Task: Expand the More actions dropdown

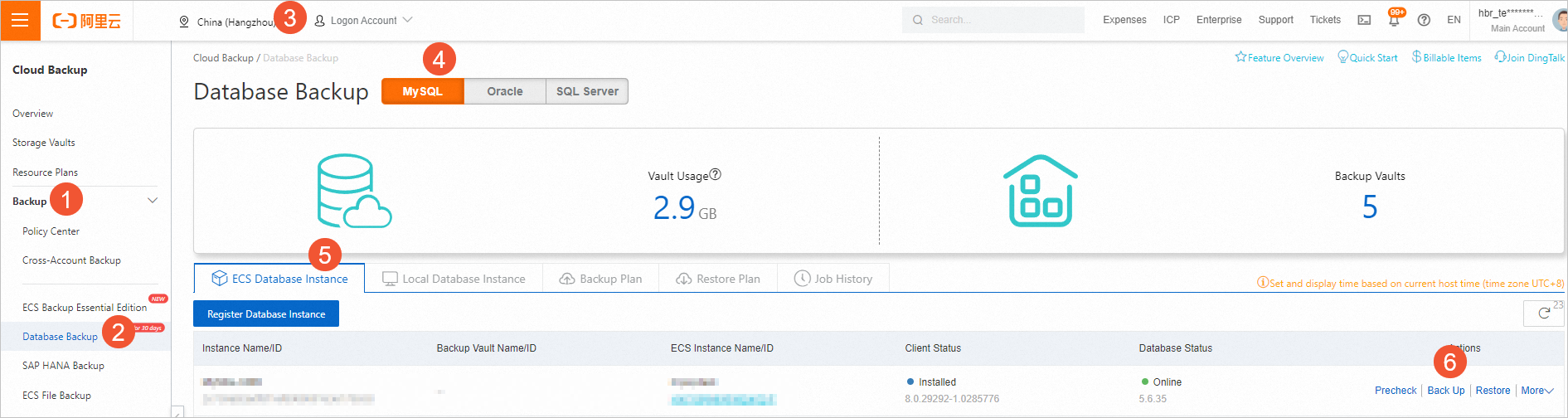Action: click(1536, 391)
